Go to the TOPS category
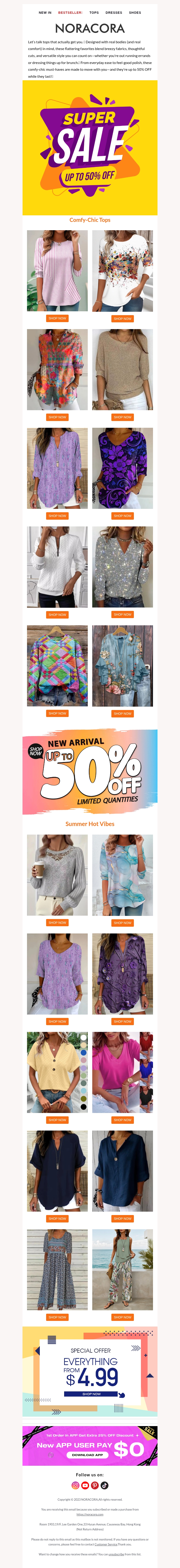Viewport: 180px width, 1568px height. click(94, 12)
